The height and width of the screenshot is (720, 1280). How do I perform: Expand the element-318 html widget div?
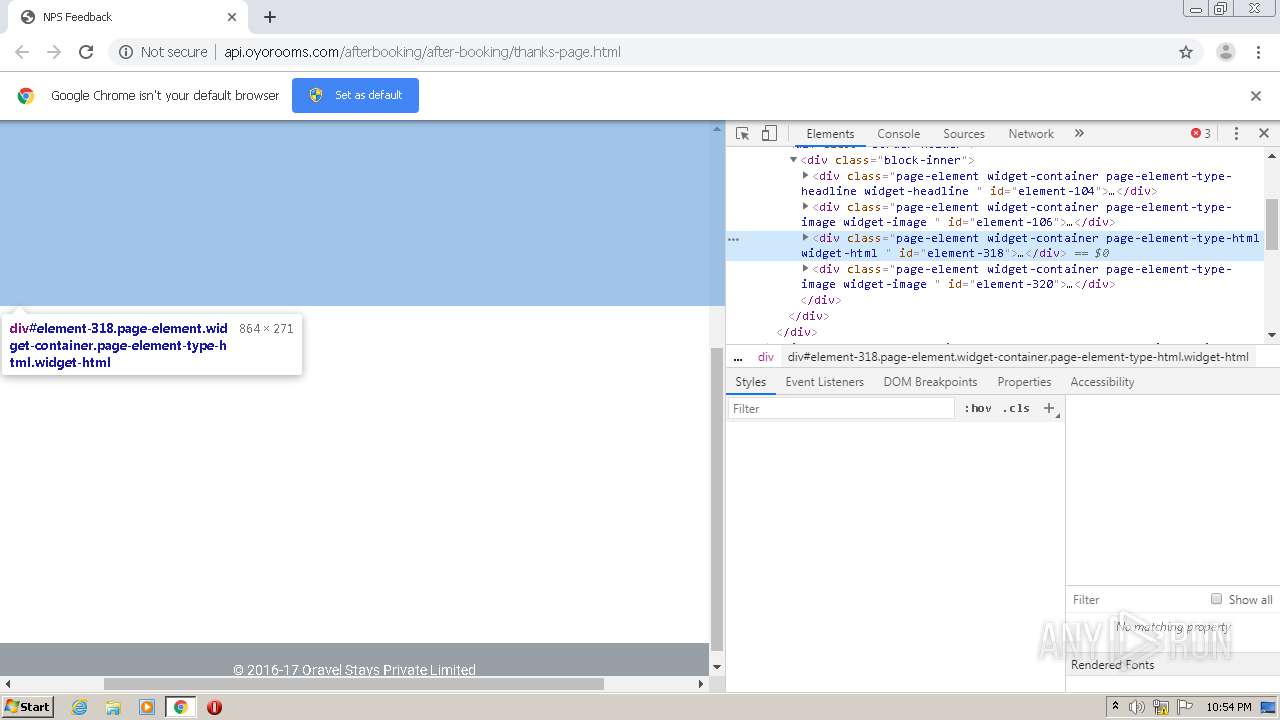(806, 237)
